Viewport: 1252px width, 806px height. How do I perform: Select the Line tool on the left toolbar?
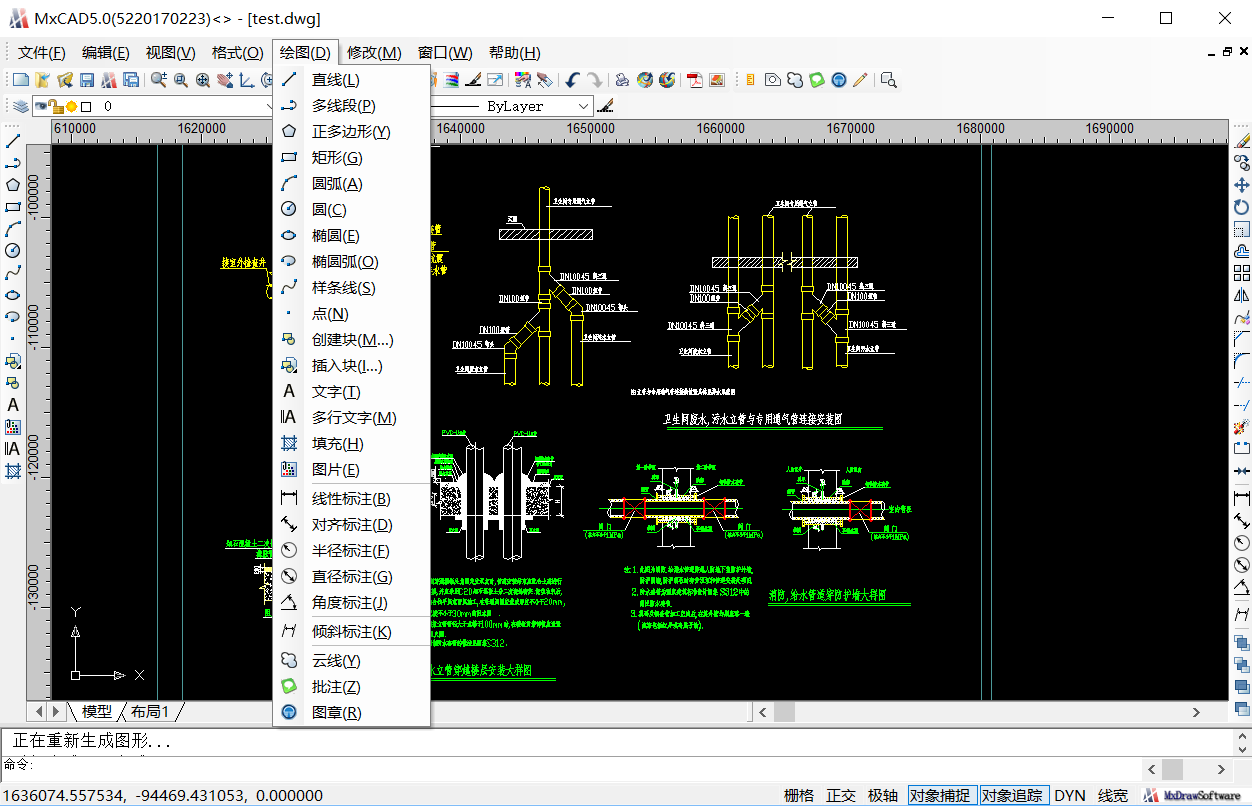pos(13,140)
